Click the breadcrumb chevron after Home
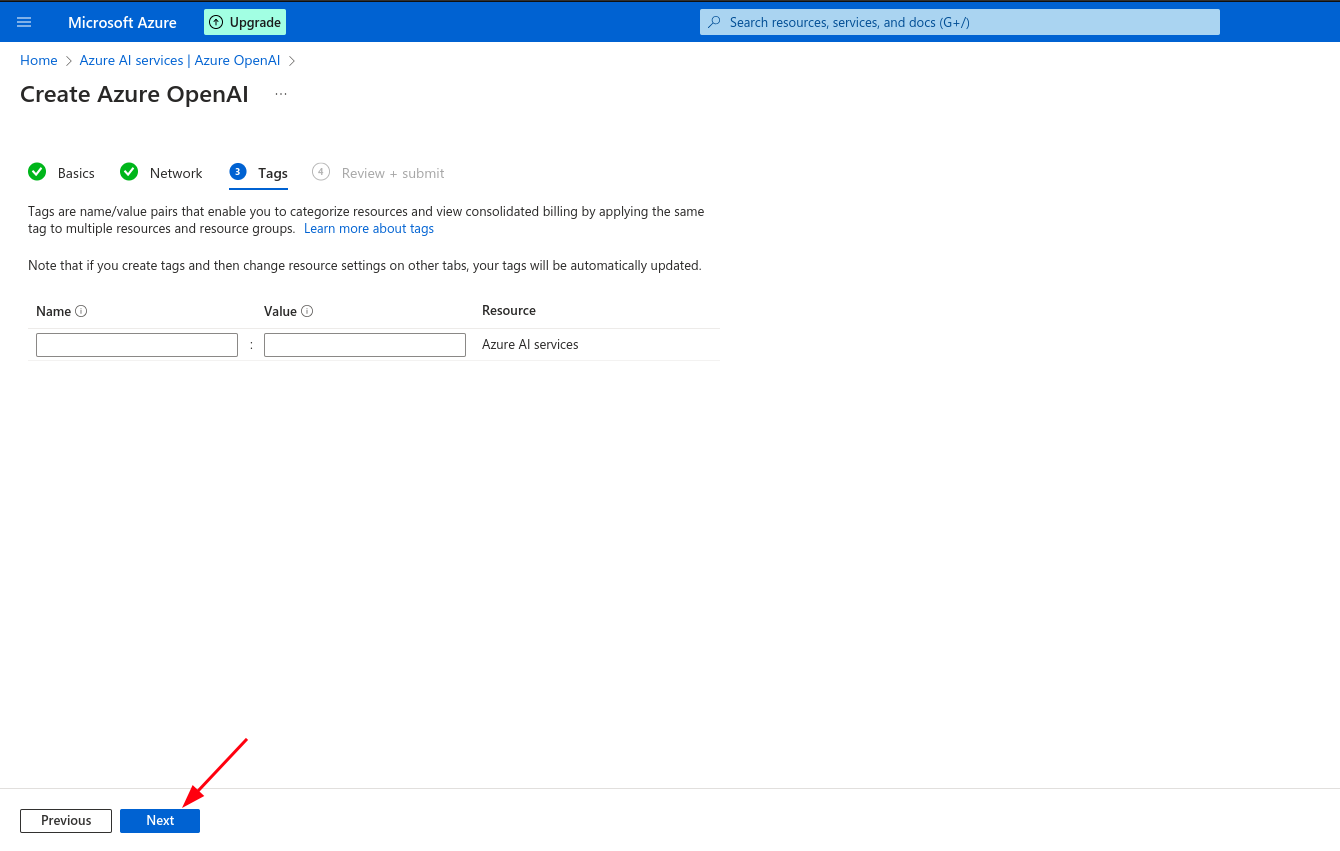This screenshot has height=851, width=1340. (x=69, y=61)
